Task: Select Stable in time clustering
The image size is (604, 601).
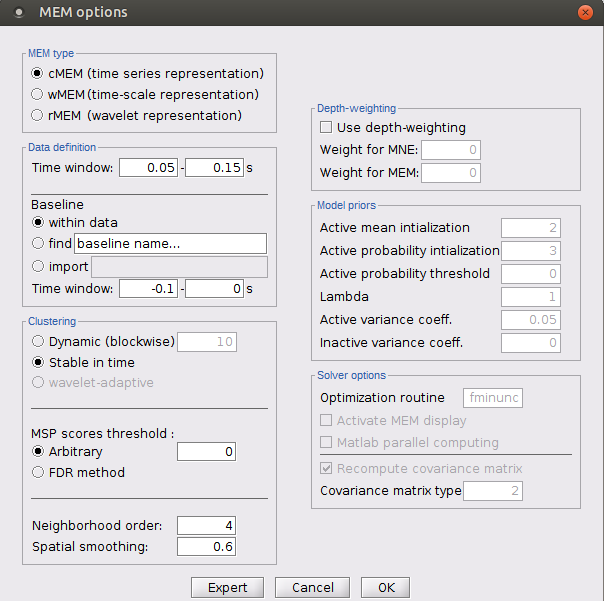Action: (38, 362)
